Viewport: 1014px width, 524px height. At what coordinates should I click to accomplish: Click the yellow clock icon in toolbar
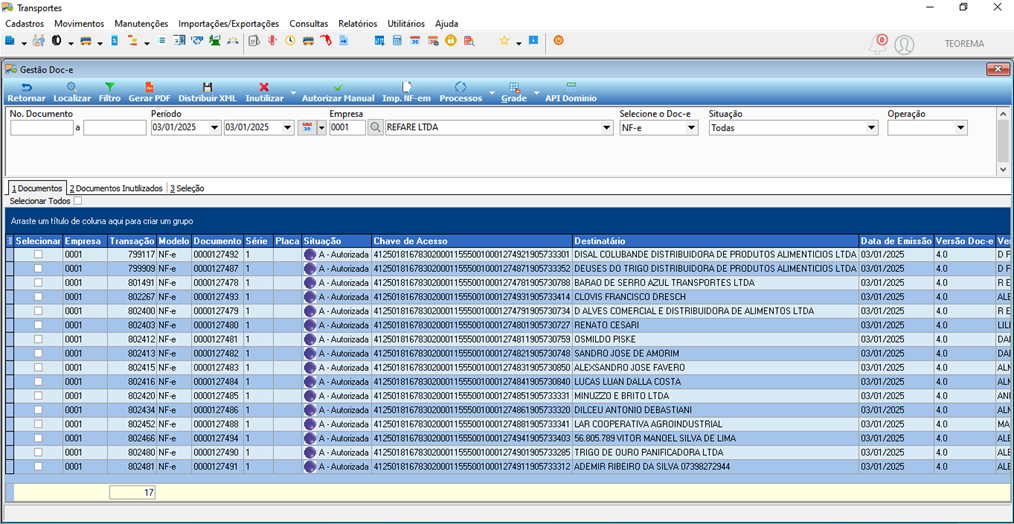[290, 41]
